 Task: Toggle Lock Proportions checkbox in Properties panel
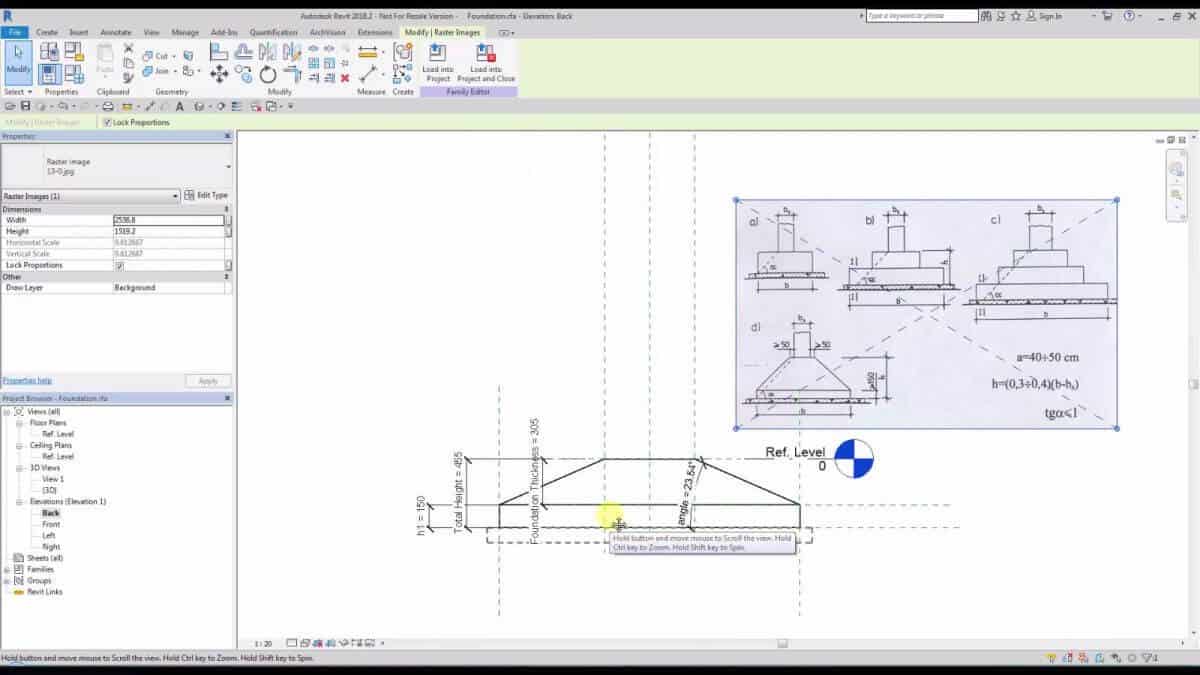[x=120, y=266]
